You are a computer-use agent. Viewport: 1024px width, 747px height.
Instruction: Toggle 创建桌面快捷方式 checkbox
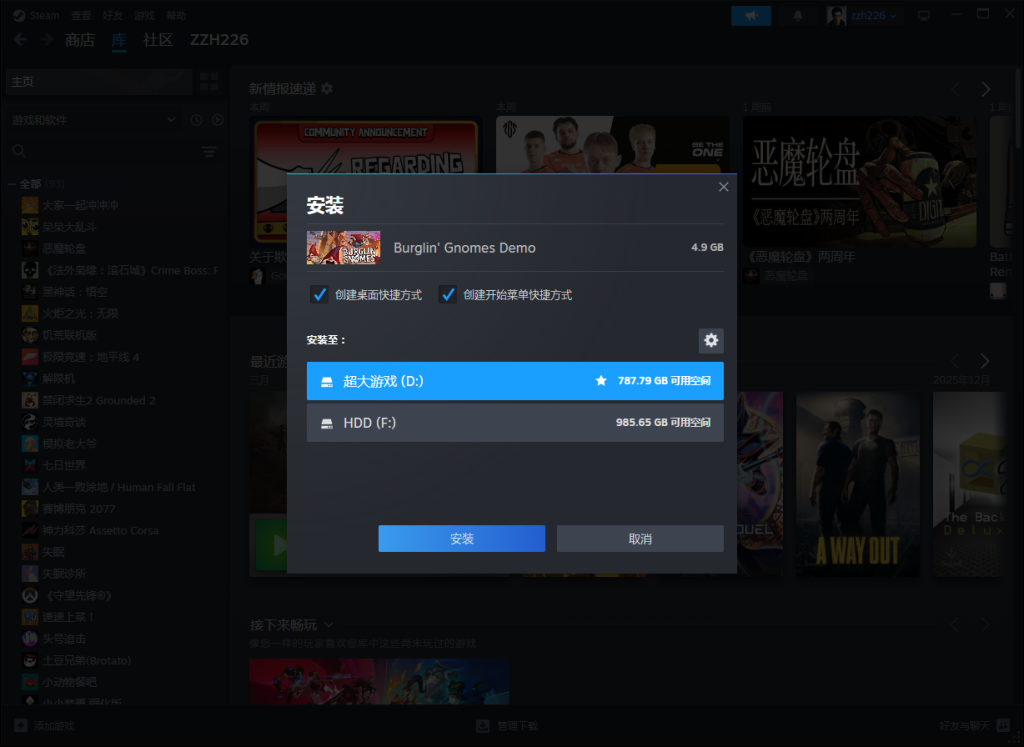coord(319,295)
